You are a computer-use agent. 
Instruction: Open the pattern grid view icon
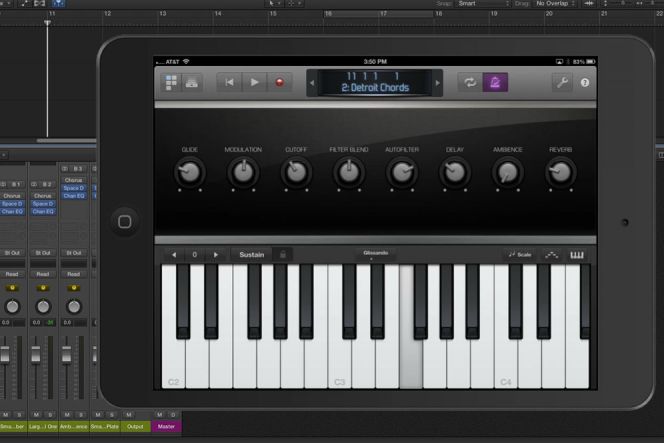[171, 83]
